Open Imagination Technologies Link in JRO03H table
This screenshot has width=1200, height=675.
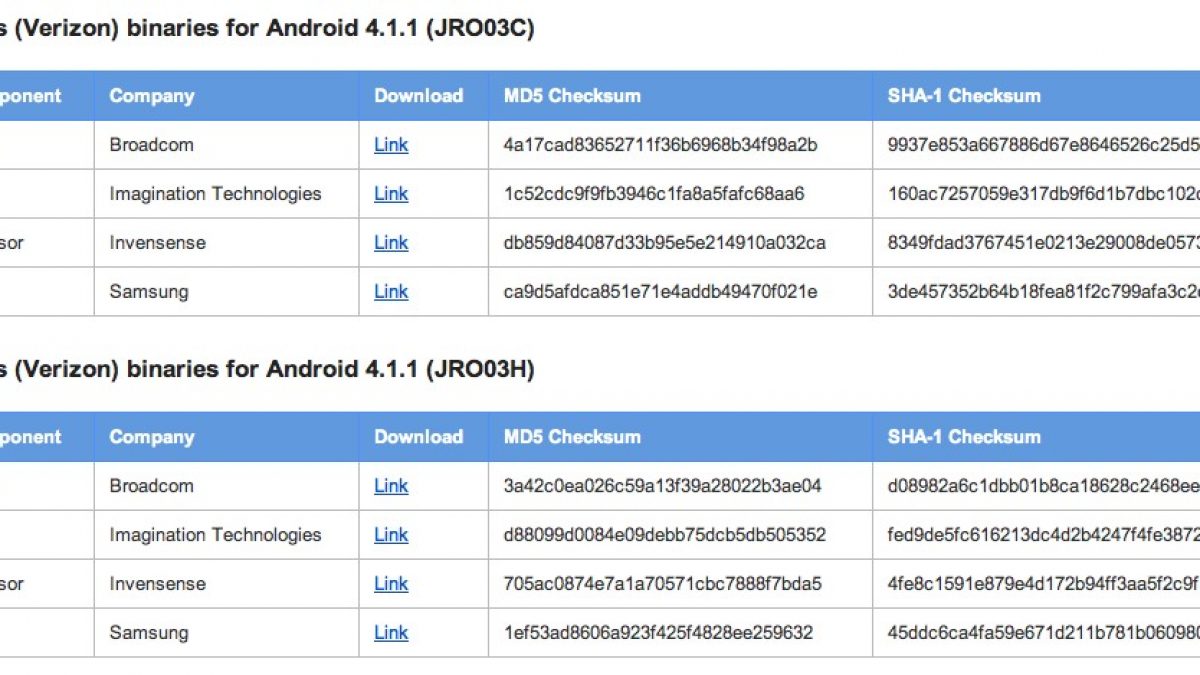(x=391, y=535)
